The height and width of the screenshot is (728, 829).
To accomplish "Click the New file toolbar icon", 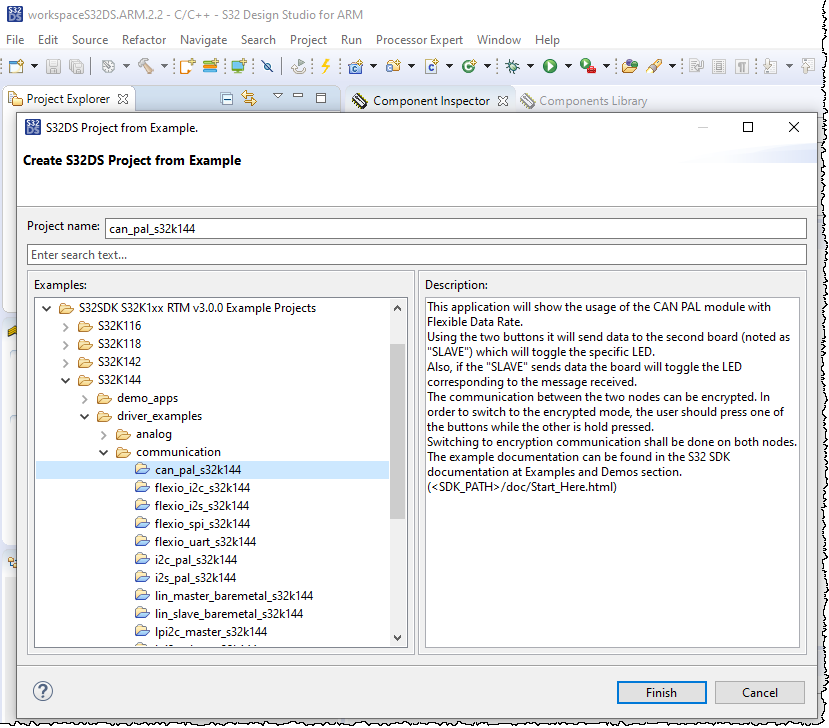I will [17, 66].
